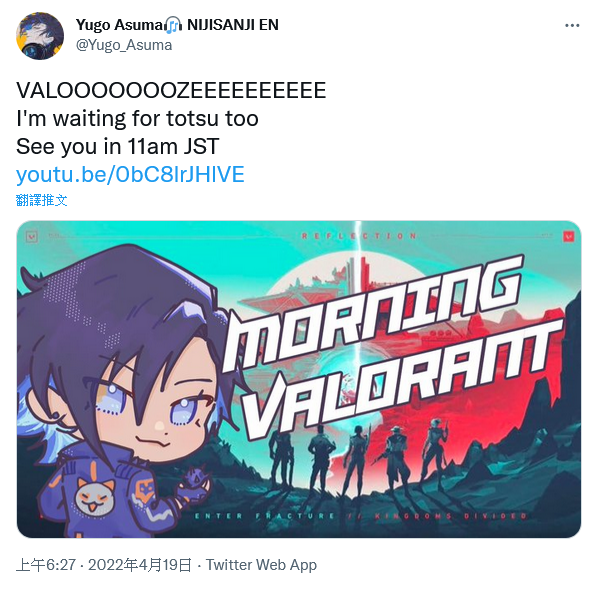
Task: Click the red Valorant logo at thumbnail's top-right
Action: (569, 236)
